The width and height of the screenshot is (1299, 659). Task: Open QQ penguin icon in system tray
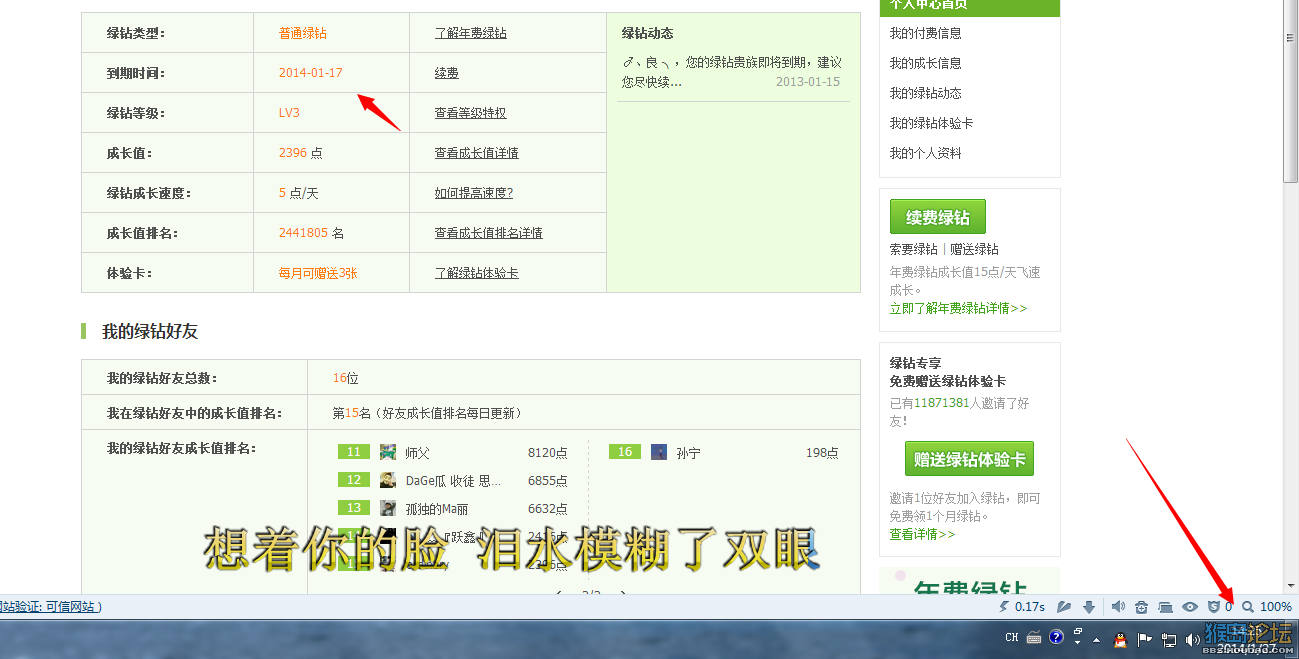1122,638
